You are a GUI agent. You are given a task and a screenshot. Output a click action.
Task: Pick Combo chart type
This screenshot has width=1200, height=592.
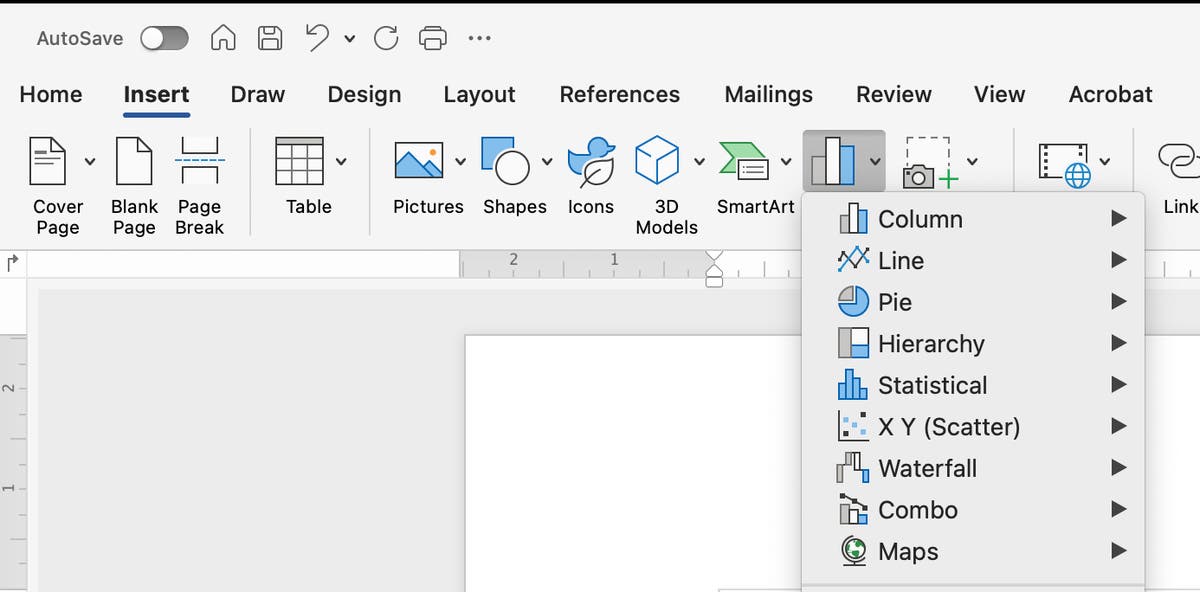click(973, 510)
